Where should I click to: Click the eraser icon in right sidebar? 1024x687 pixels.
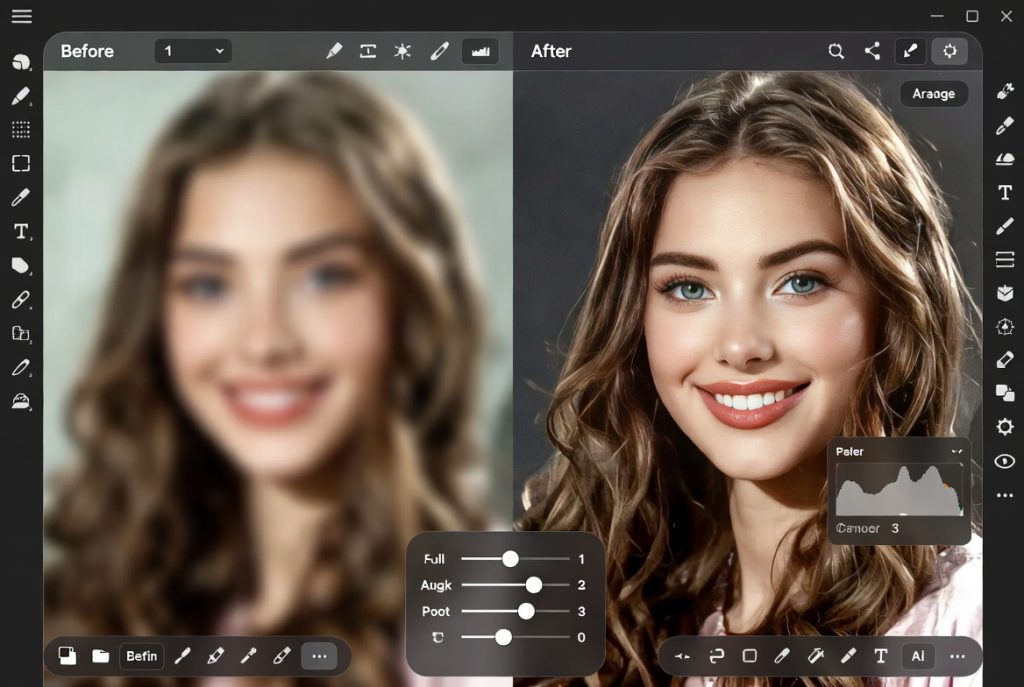(1004, 359)
